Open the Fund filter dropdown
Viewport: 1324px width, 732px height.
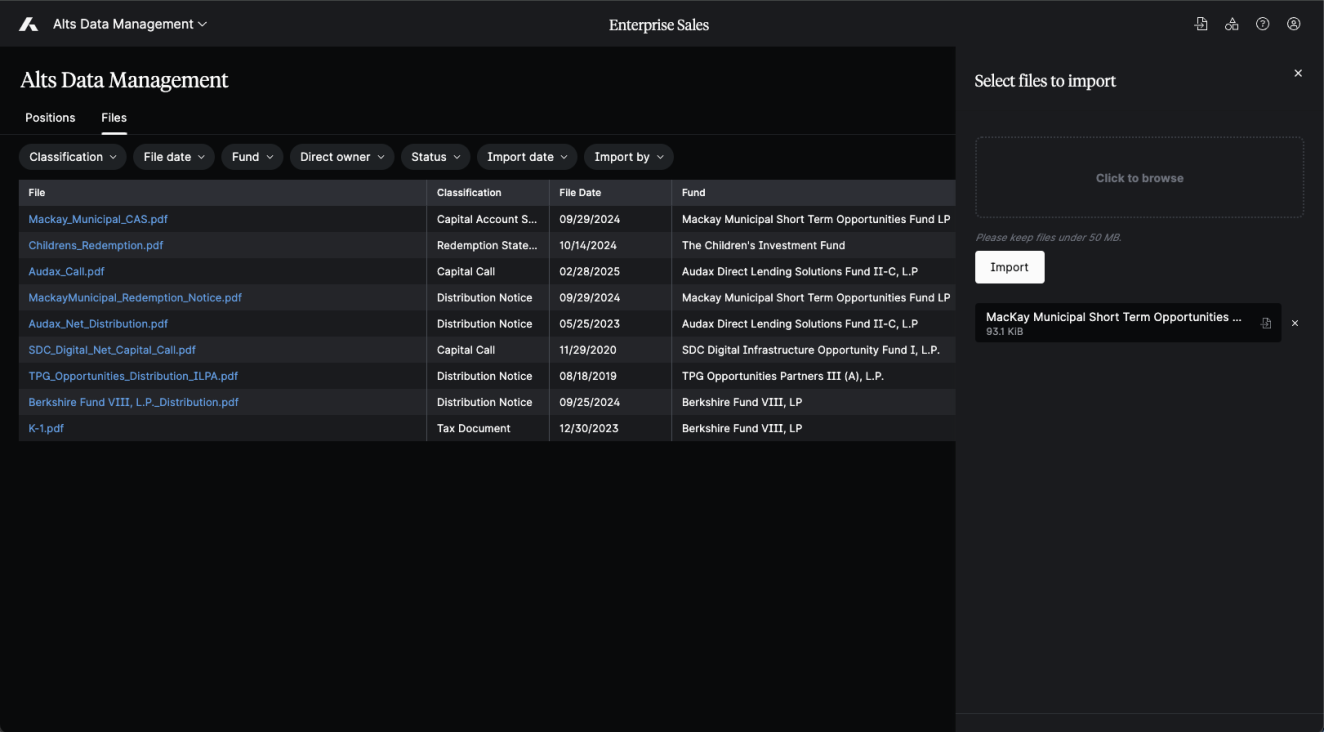pos(252,157)
